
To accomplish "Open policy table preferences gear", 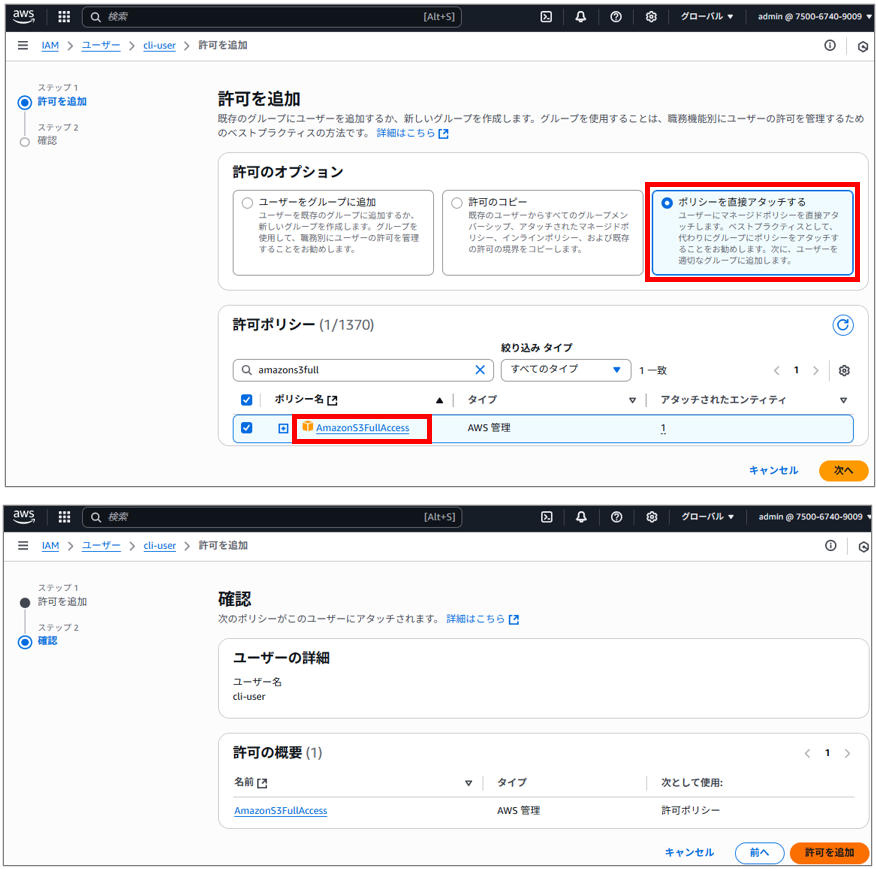I will (x=844, y=371).
